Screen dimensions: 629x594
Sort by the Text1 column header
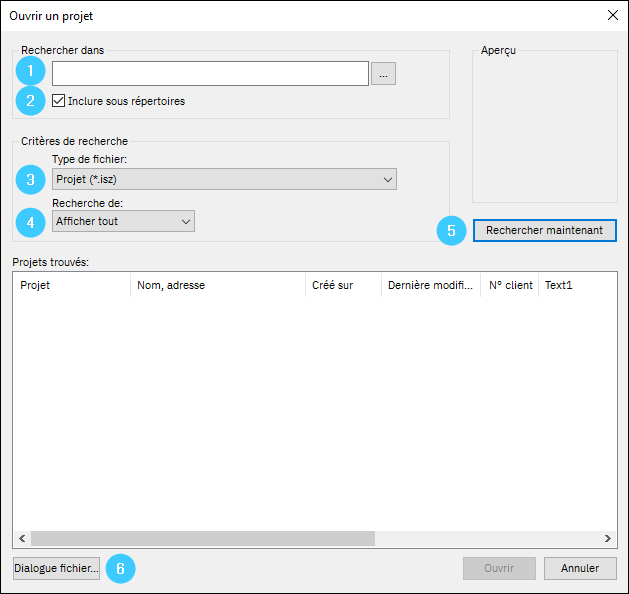(x=578, y=285)
